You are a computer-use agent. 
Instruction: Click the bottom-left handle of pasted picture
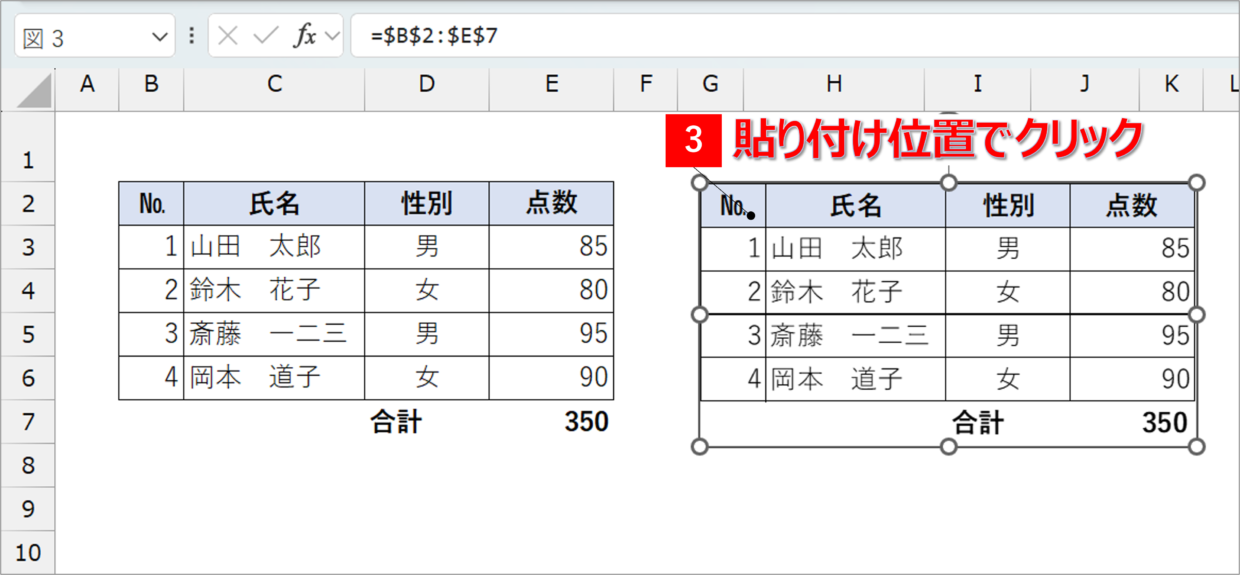tap(700, 446)
